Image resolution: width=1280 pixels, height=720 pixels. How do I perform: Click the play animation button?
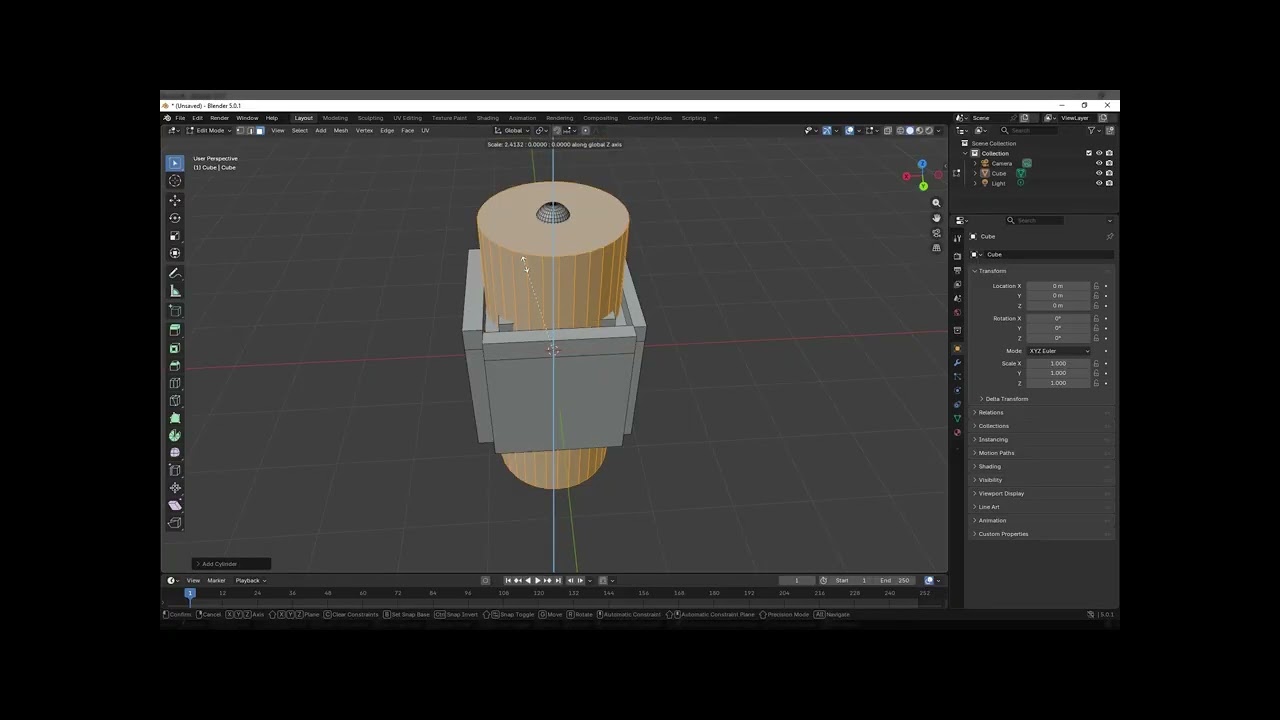tap(538, 580)
